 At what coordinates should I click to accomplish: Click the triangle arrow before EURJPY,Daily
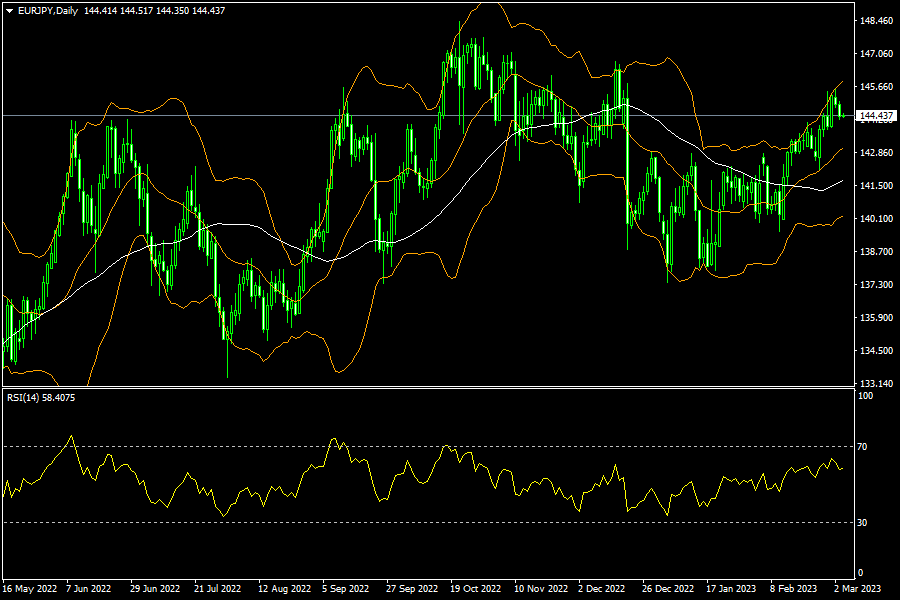9,11
